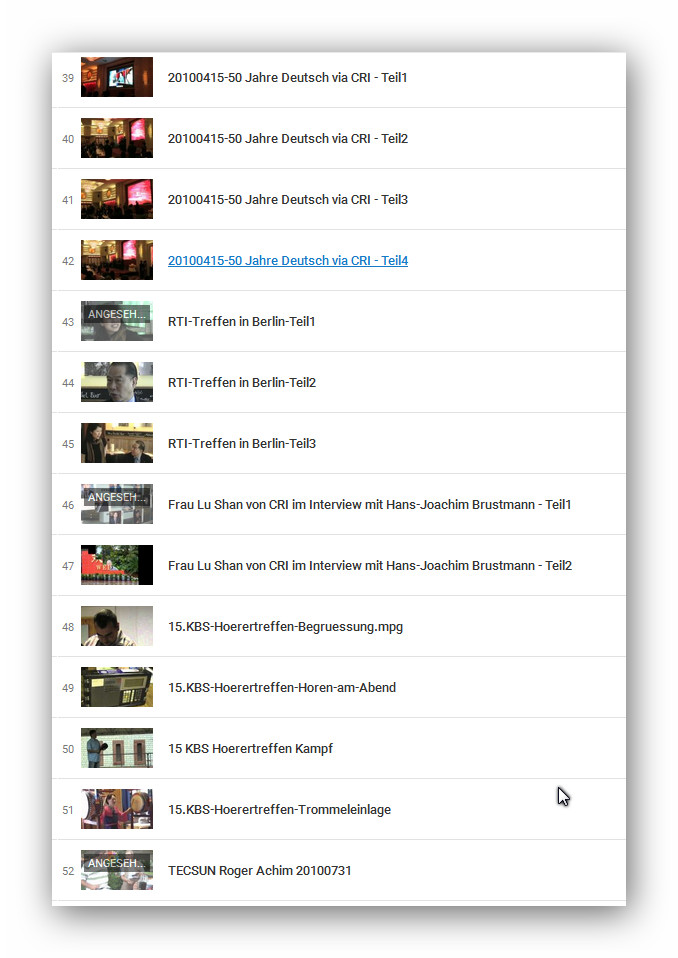Viewport: 678px width, 958px height.
Task: Select 'RTI-Treffen in Berlin-Teil2' video title
Action: (x=241, y=383)
